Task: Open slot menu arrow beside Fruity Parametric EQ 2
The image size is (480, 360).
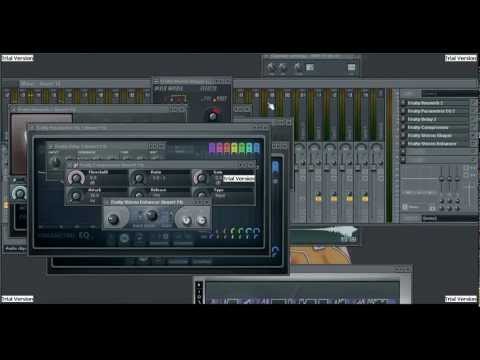Action: click(403, 111)
